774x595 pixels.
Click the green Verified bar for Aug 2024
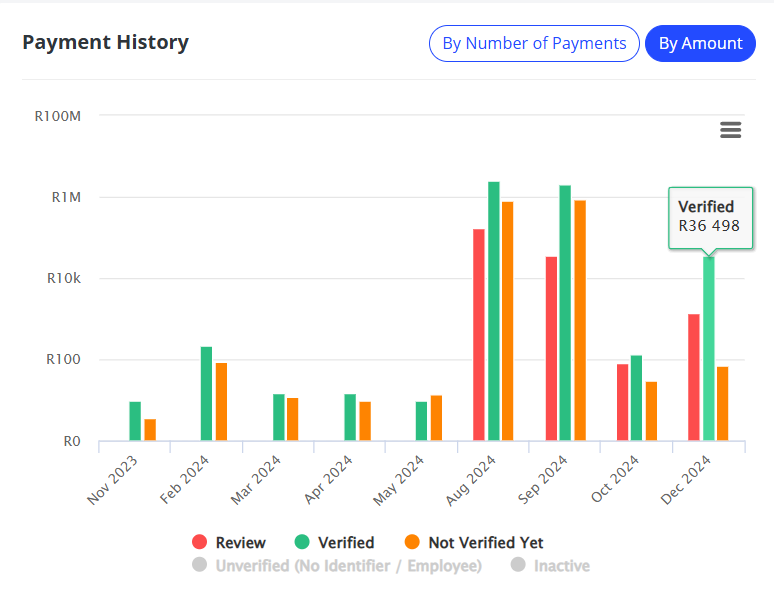[x=493, y=310]
